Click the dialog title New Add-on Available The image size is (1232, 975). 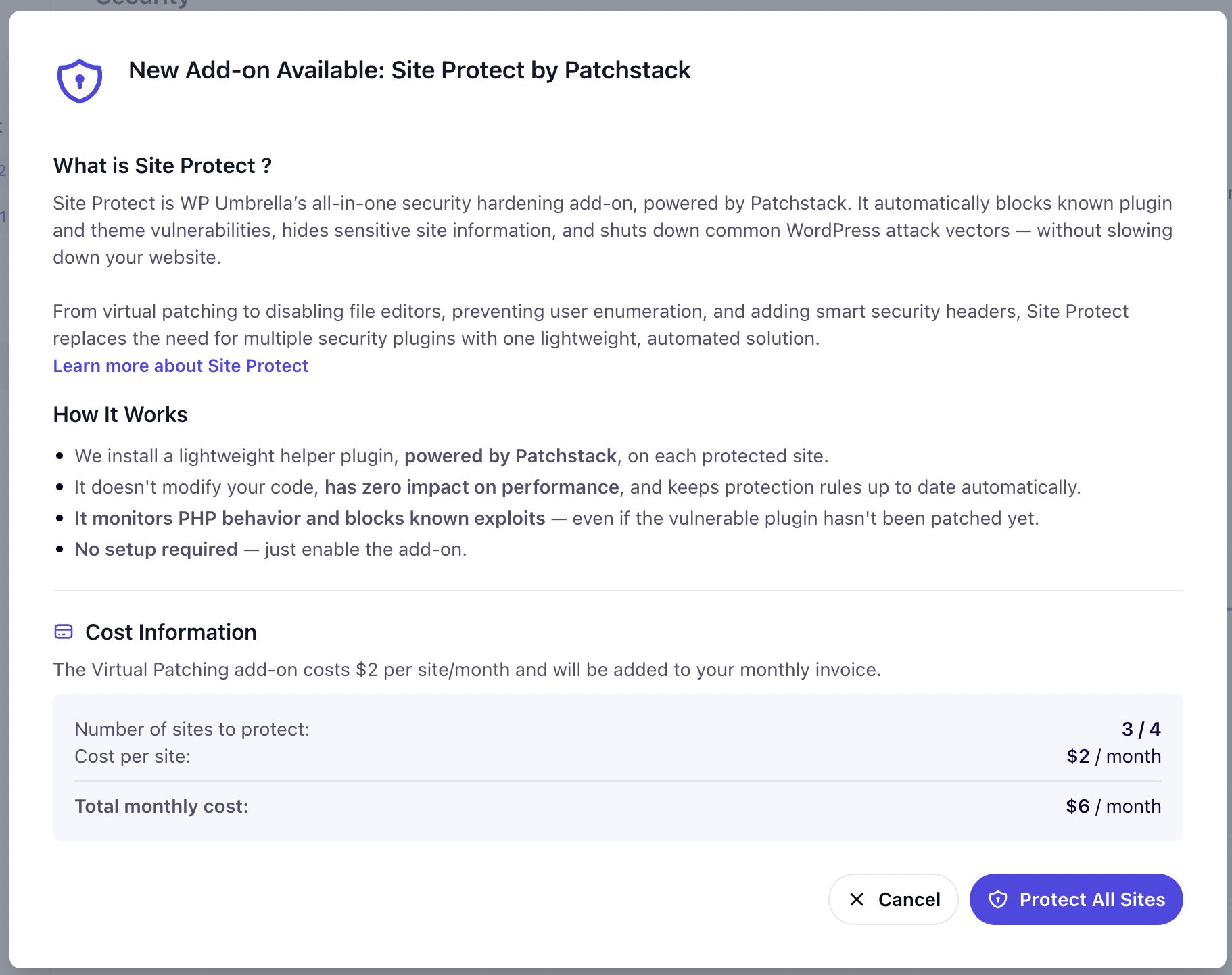pyautogui.click(x=410, y=70)
